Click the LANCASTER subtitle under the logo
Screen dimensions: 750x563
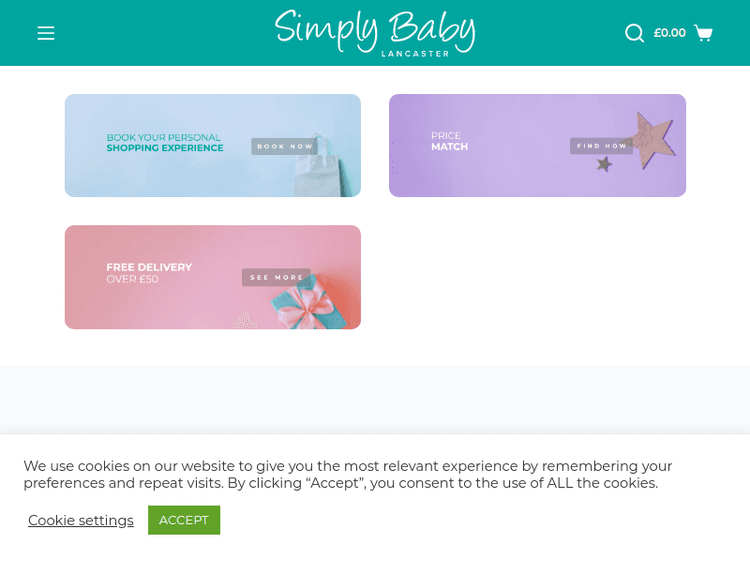click(415, 54)
